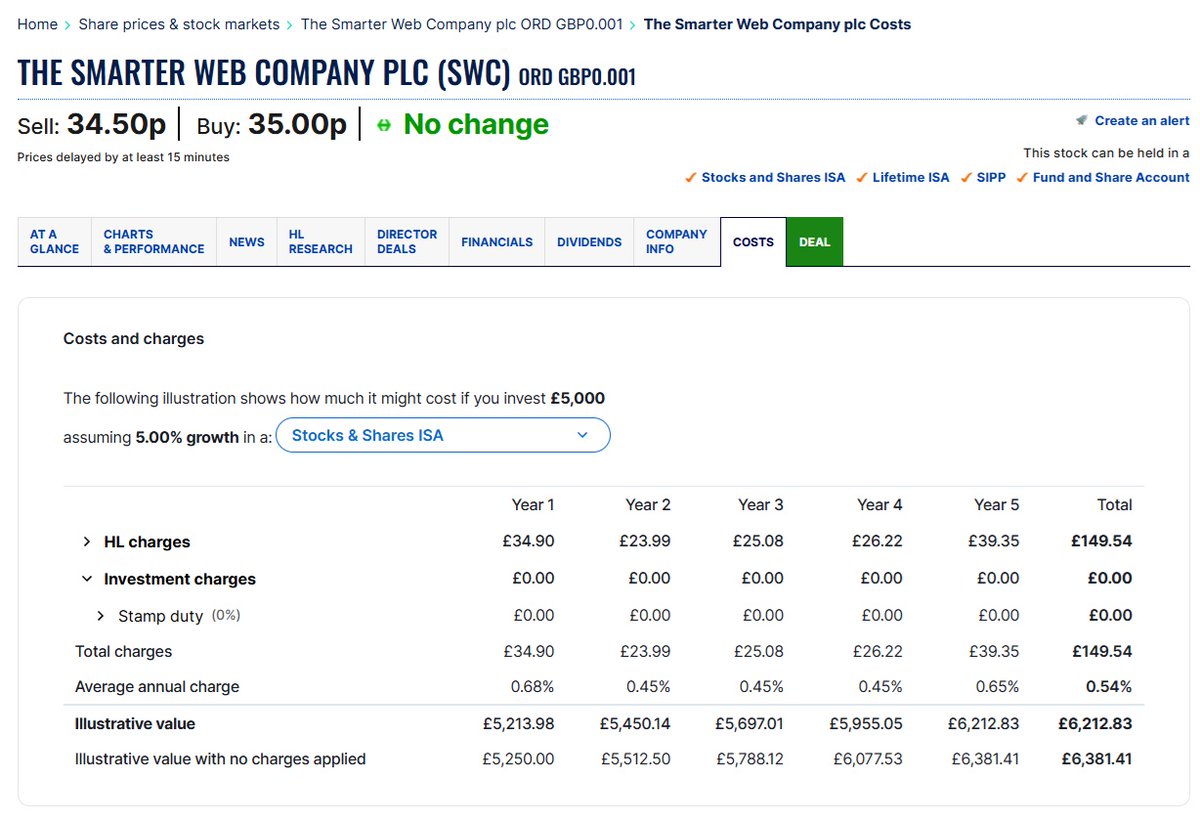The image size is (1200, 823).
Task: Click the Create an alert bell icon
Action: click(x=1081, y=120)
